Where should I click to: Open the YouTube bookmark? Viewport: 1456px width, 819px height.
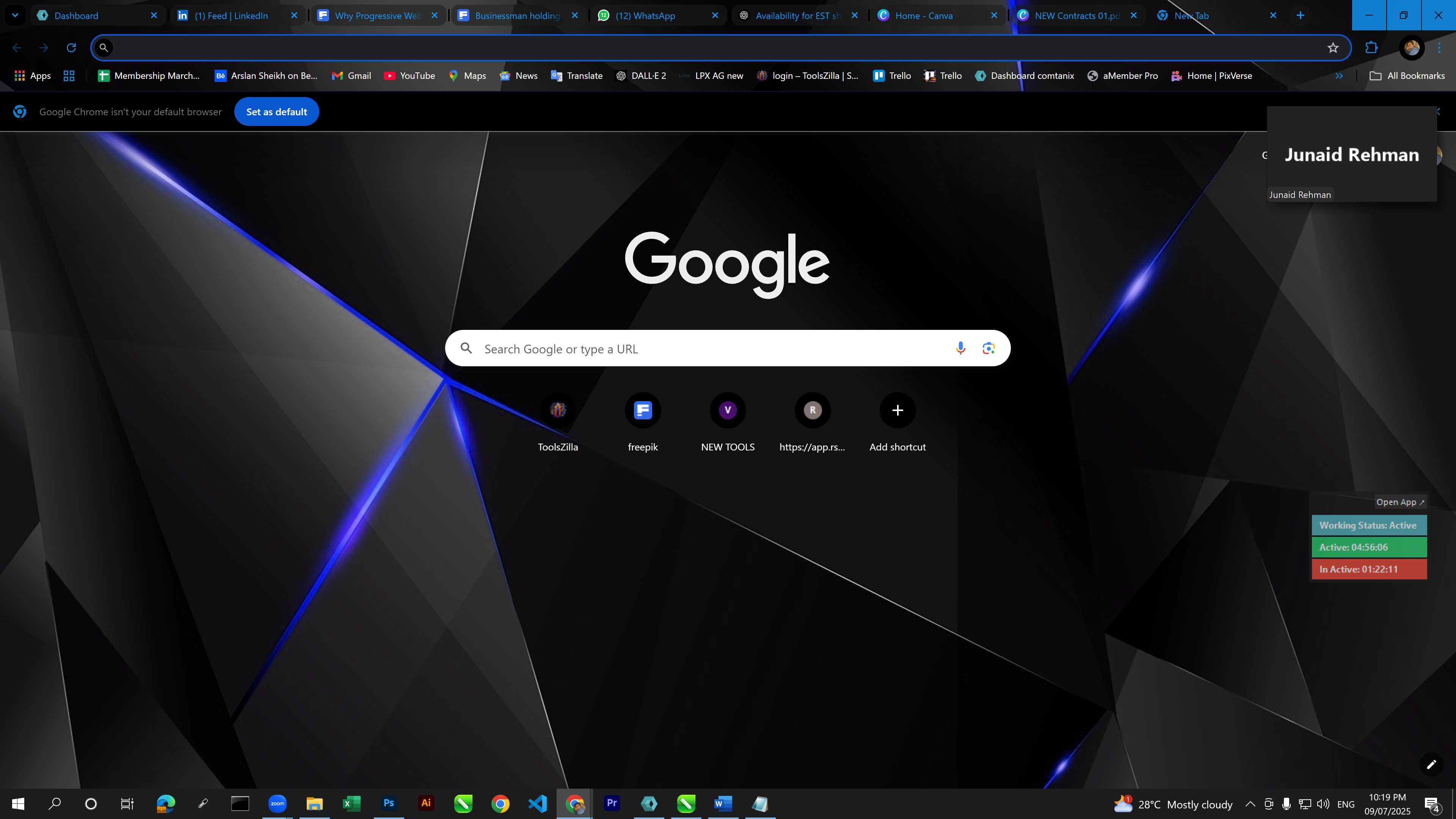pyautogui.click(x=410, y=76)
